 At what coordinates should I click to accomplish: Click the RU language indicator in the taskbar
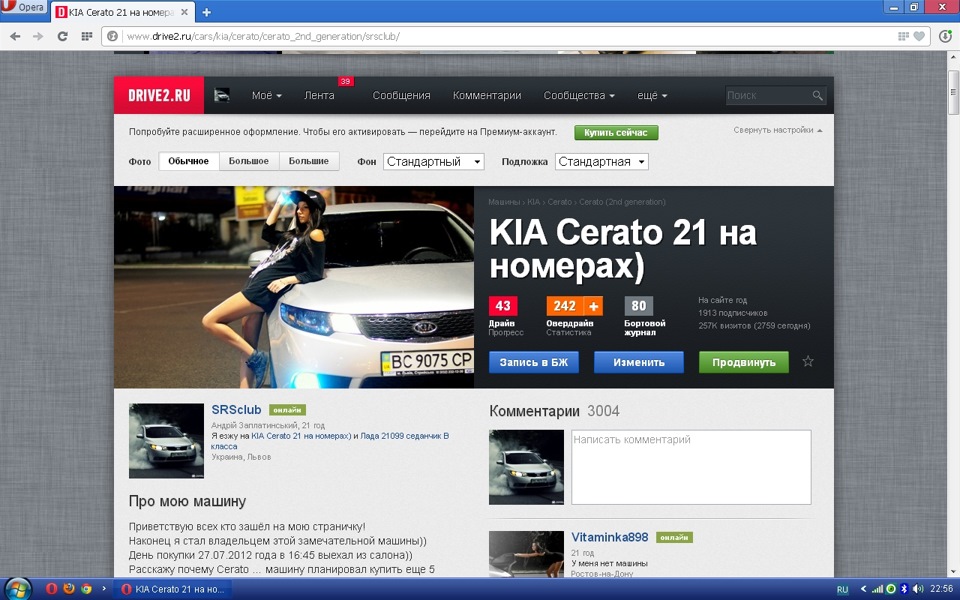tap(842, 590)
